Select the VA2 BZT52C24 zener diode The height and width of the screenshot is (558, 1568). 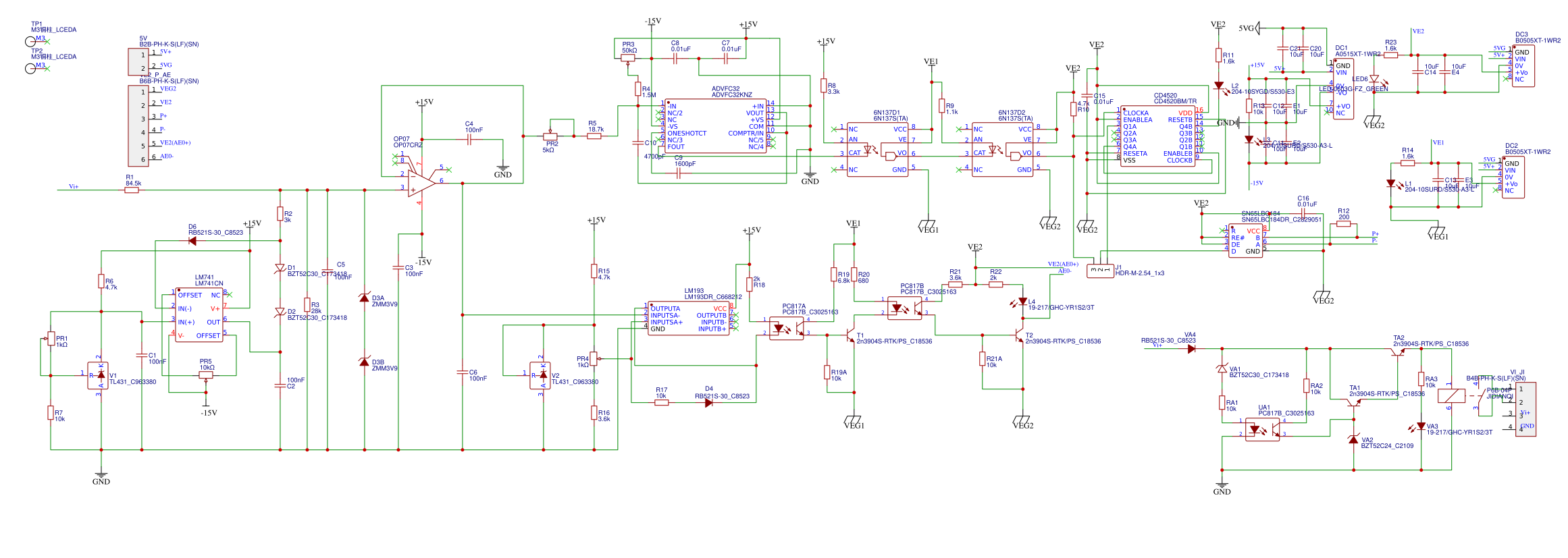coord(1353,439)
